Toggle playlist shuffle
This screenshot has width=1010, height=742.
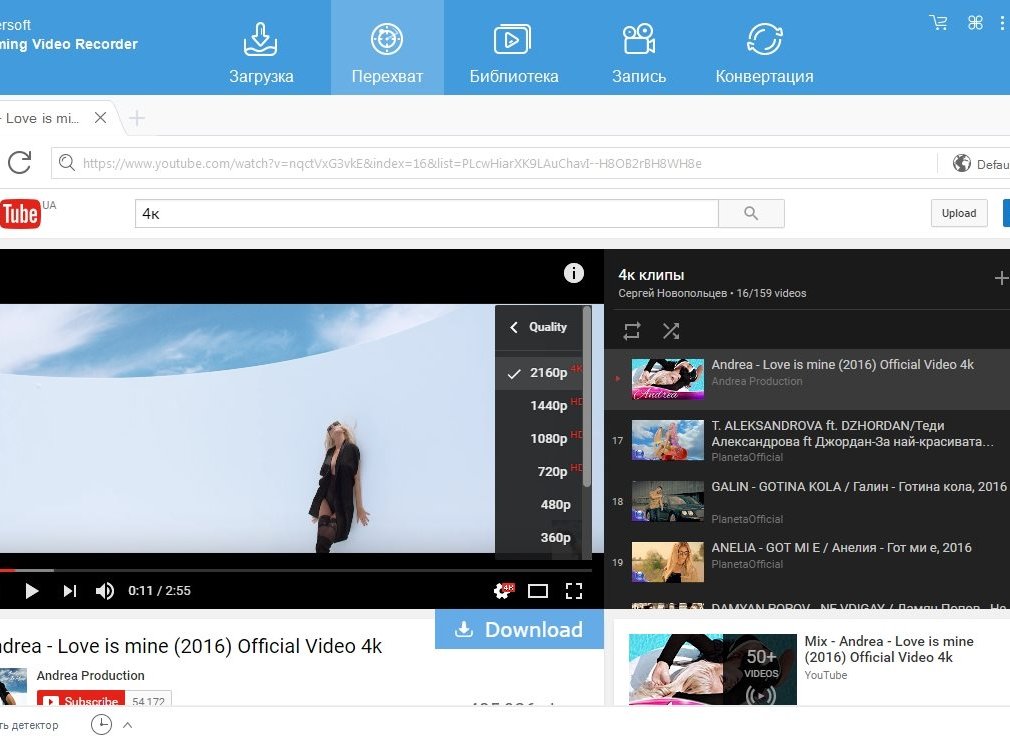click(x=671, y=331)
